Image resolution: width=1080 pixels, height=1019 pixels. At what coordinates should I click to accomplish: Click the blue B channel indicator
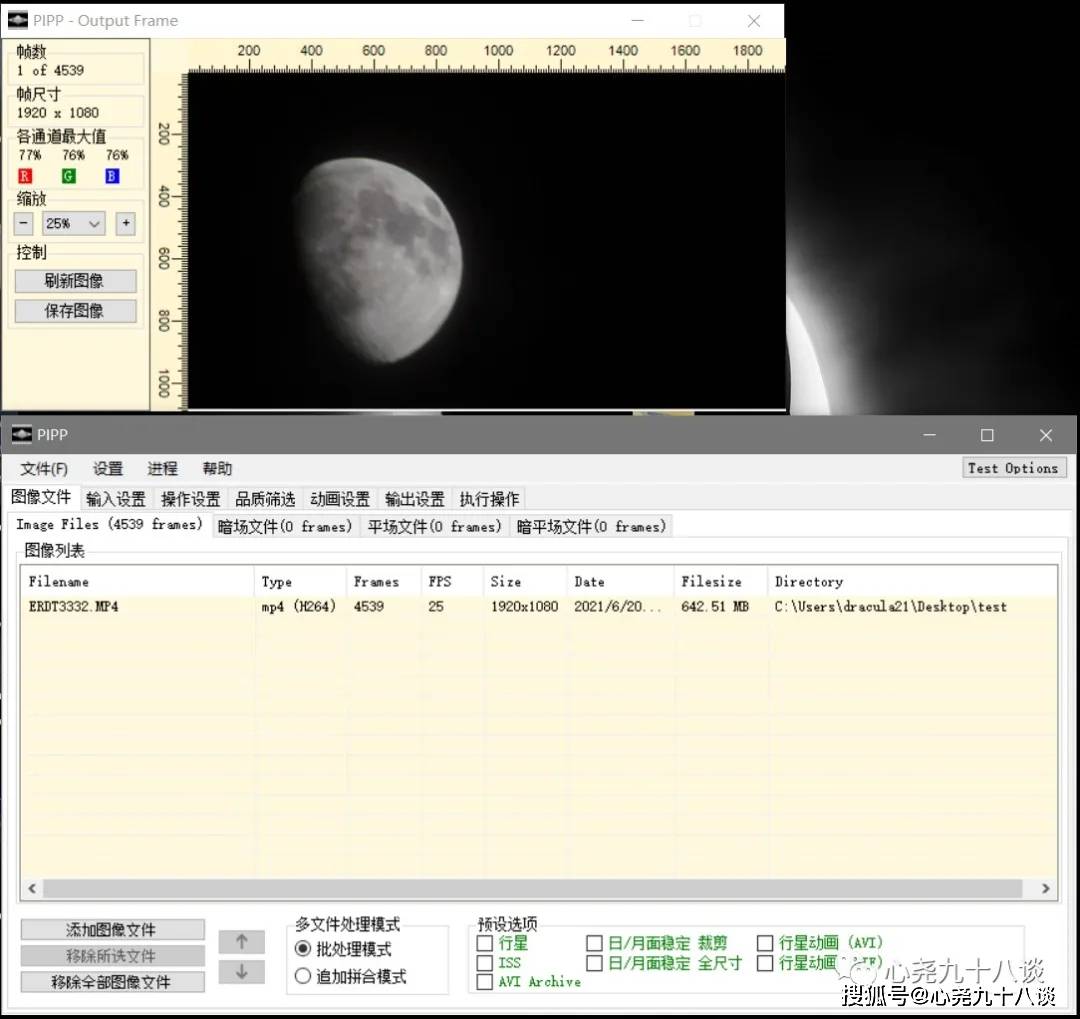[112, 176]
